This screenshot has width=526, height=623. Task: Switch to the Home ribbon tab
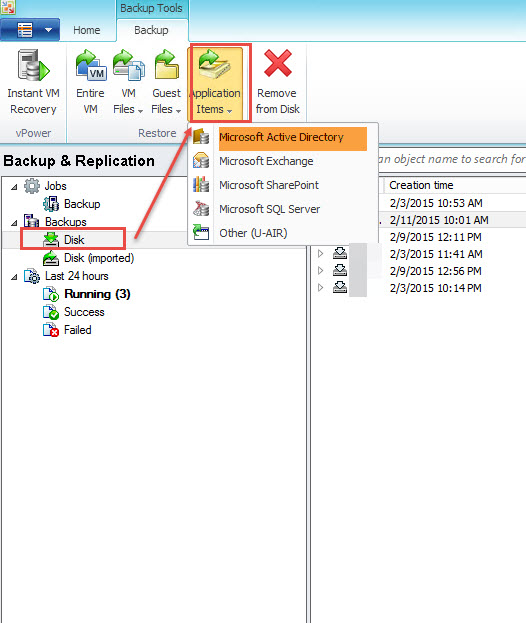point(87,30)
